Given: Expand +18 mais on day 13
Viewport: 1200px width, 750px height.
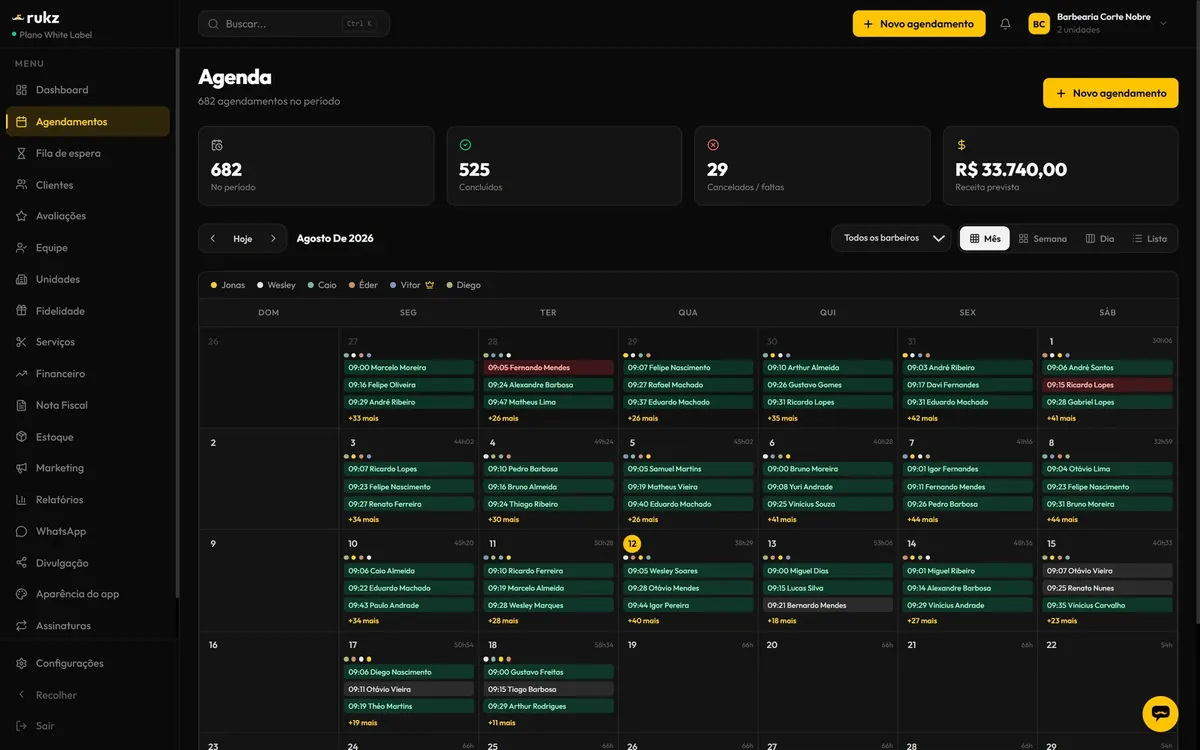Looking at the screenshot, I should pos(782,621).
